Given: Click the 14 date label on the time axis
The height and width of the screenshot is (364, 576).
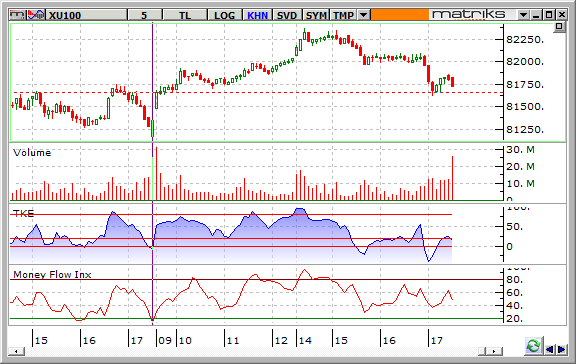Looking at the screenshot, I should pos(305,340).
